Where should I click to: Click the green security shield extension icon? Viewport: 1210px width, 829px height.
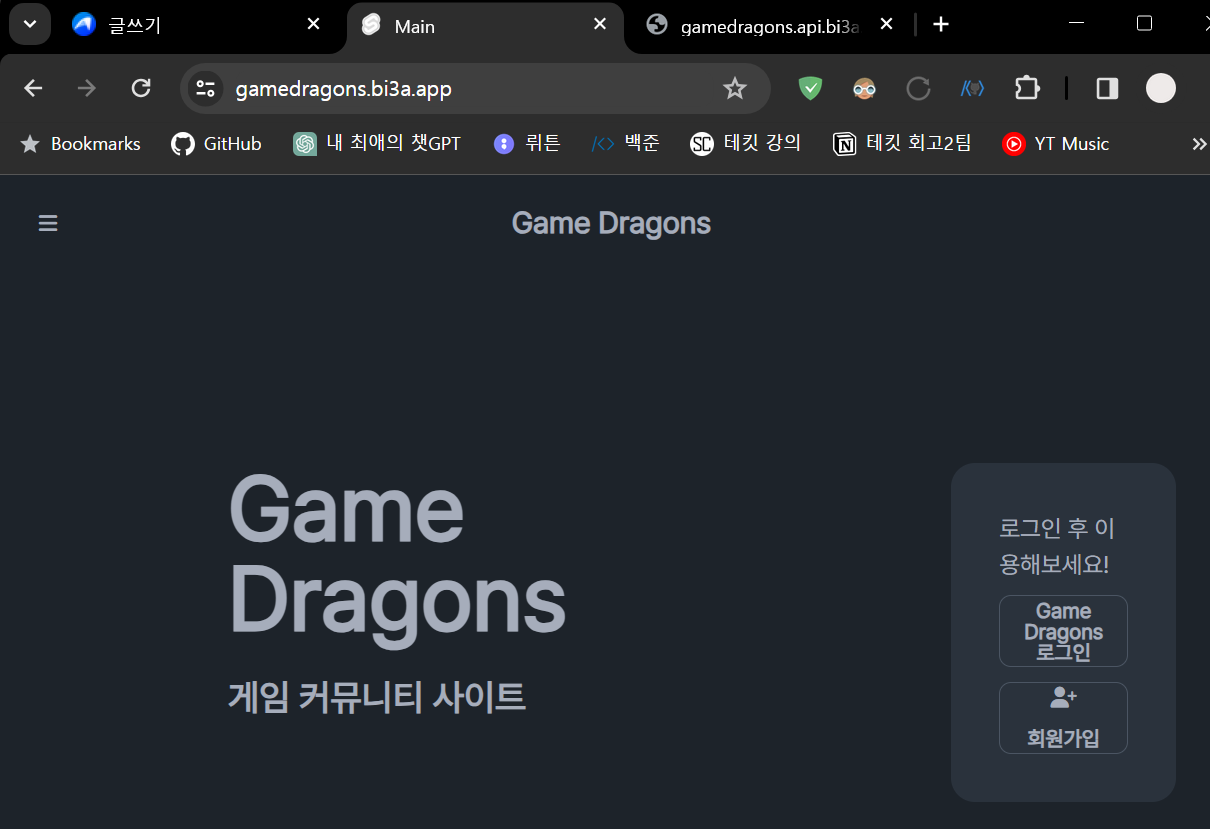(809, 88)
